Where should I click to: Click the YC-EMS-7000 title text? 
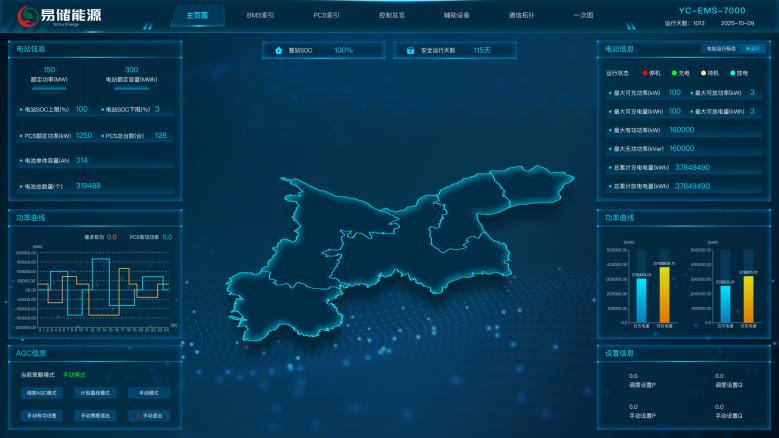[x=712, y=10]
